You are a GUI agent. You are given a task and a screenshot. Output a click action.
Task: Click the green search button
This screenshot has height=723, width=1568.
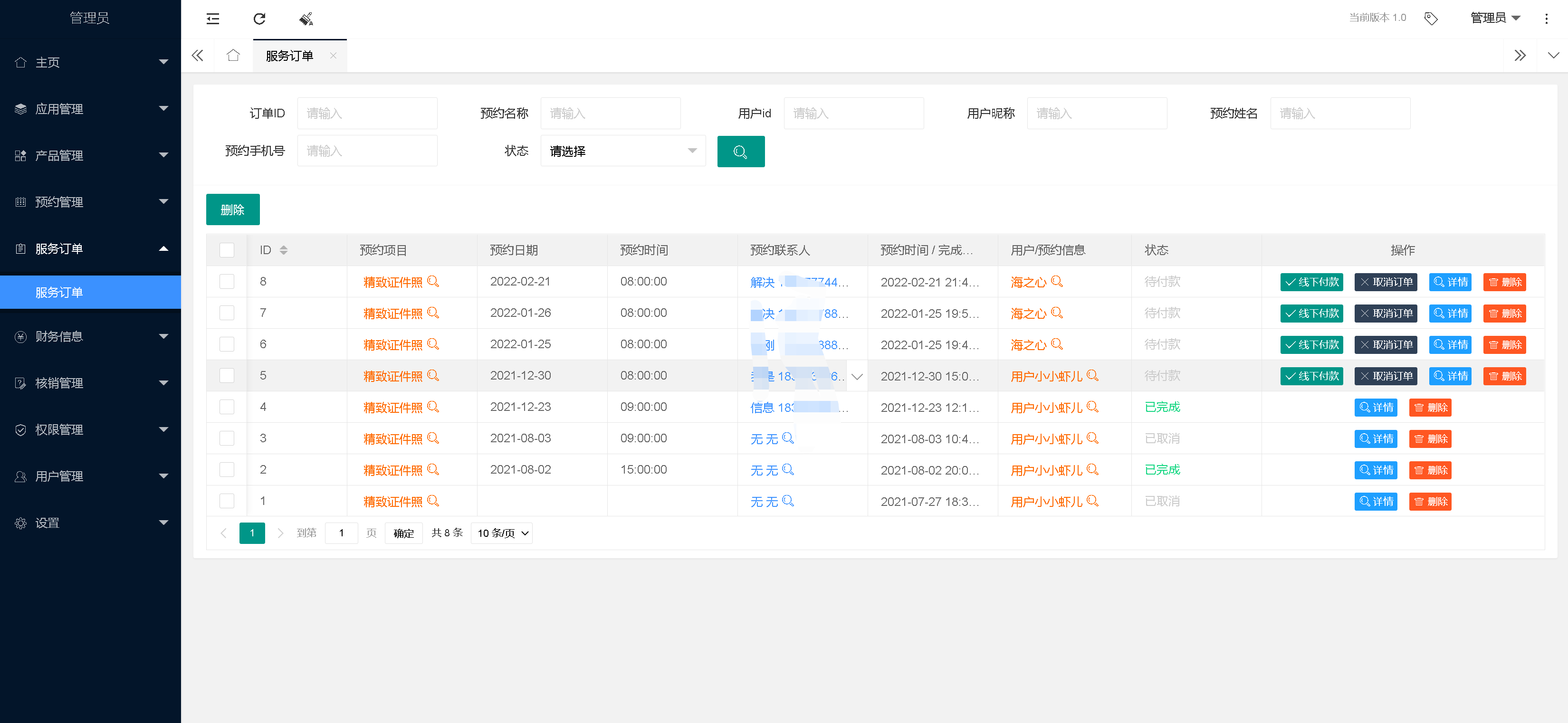coord(741,151)
